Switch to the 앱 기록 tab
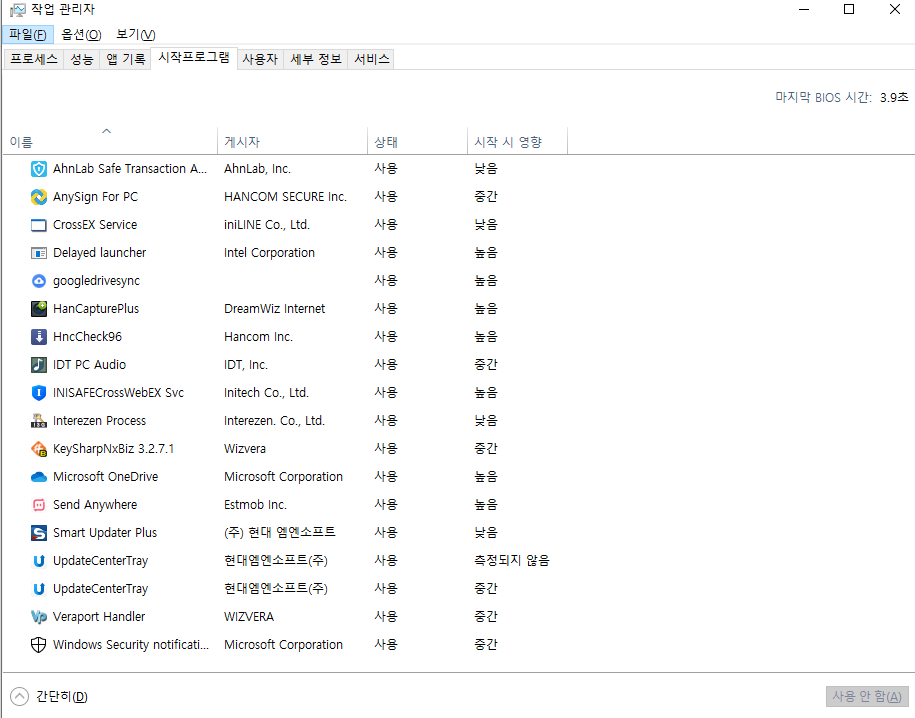The height and width of the screenshot is (718, 915). (125, 59)
